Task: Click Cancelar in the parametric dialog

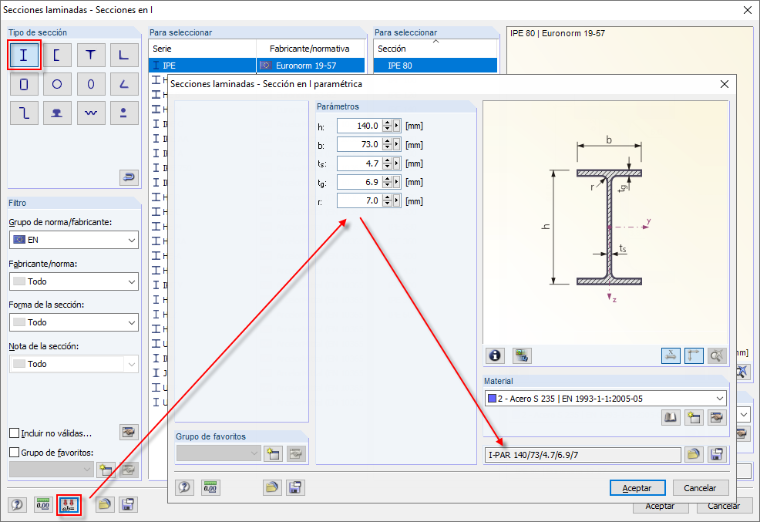Action: (x=700, y=488)
